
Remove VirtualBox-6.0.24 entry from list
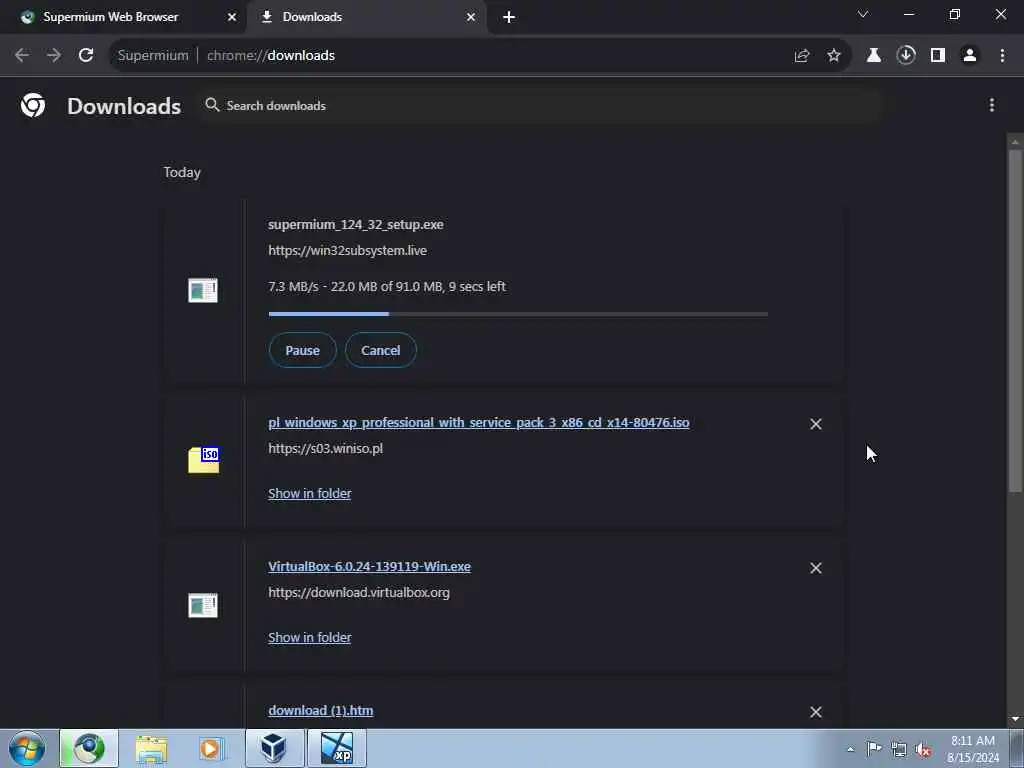[x=816, y=568]
